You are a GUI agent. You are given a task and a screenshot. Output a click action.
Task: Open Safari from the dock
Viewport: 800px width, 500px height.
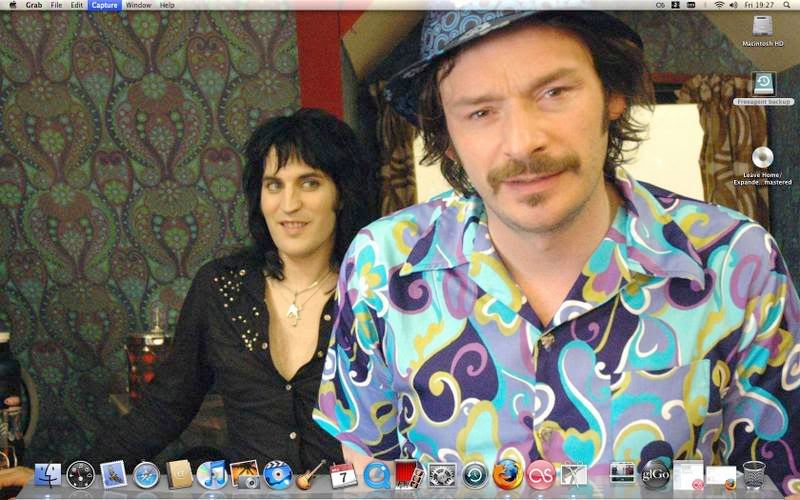click(x=146, y=474)
